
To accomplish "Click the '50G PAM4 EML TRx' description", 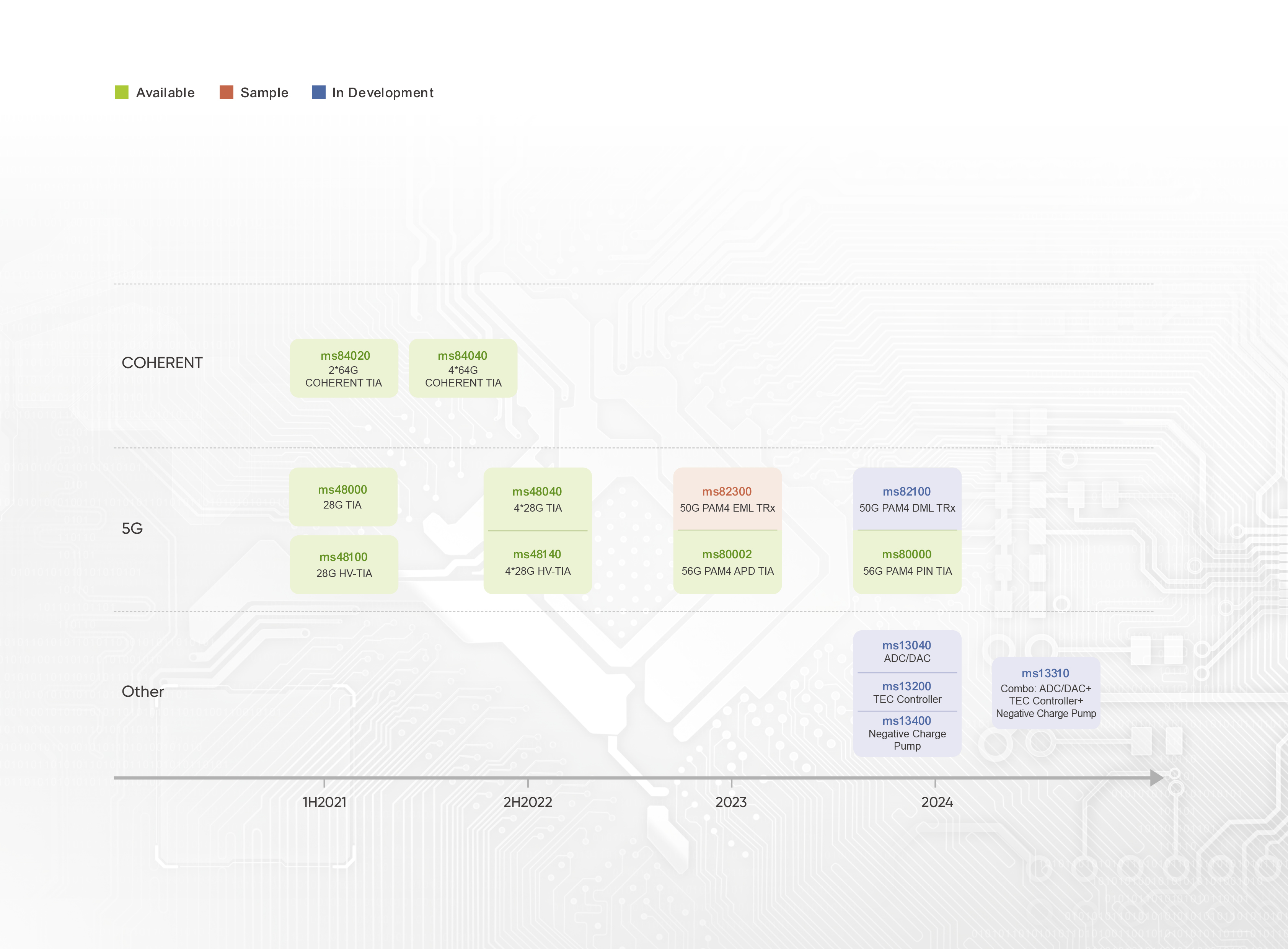I will [727, 508].
